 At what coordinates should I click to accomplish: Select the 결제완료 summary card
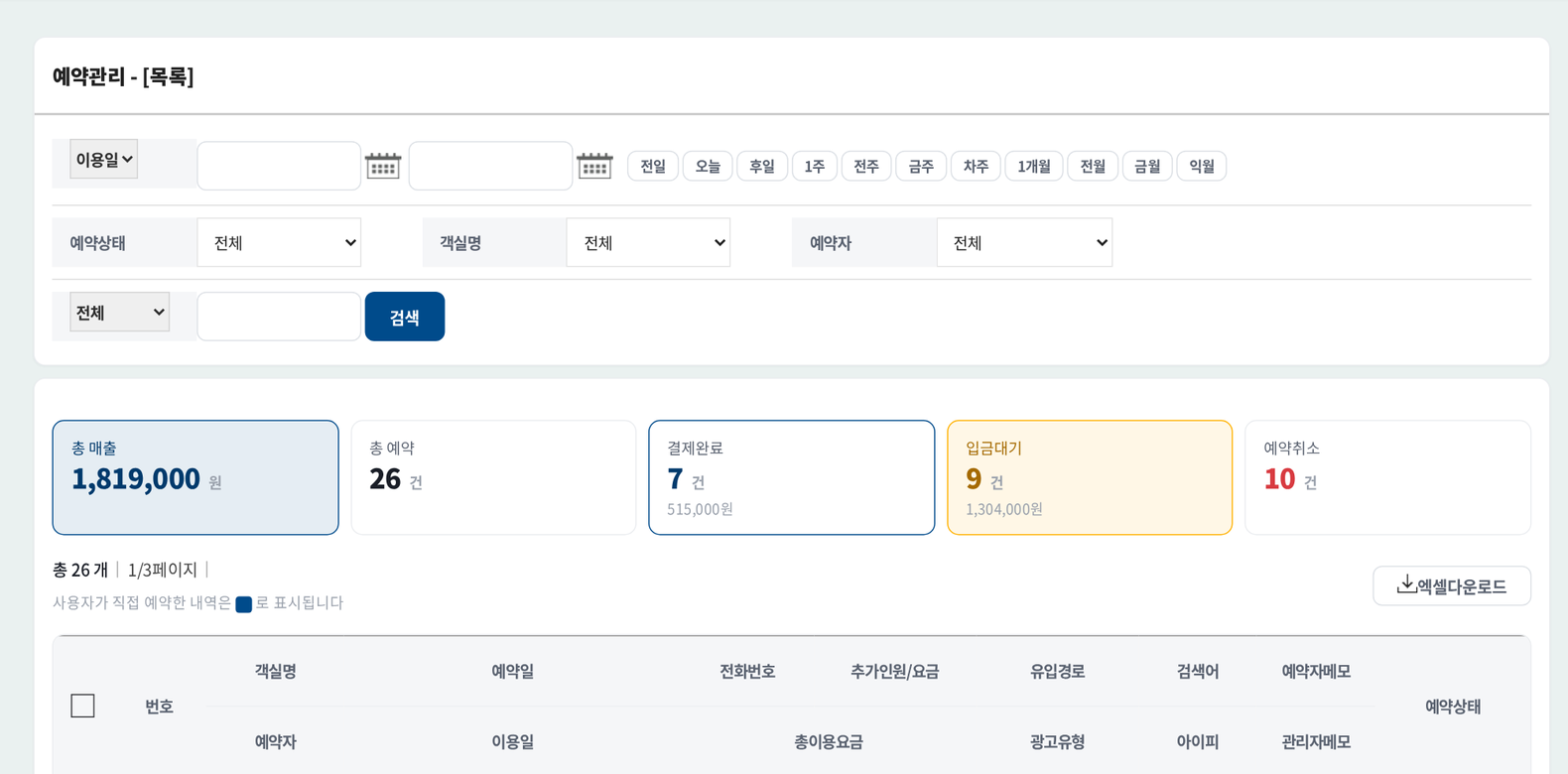click(x=792, y=477)
